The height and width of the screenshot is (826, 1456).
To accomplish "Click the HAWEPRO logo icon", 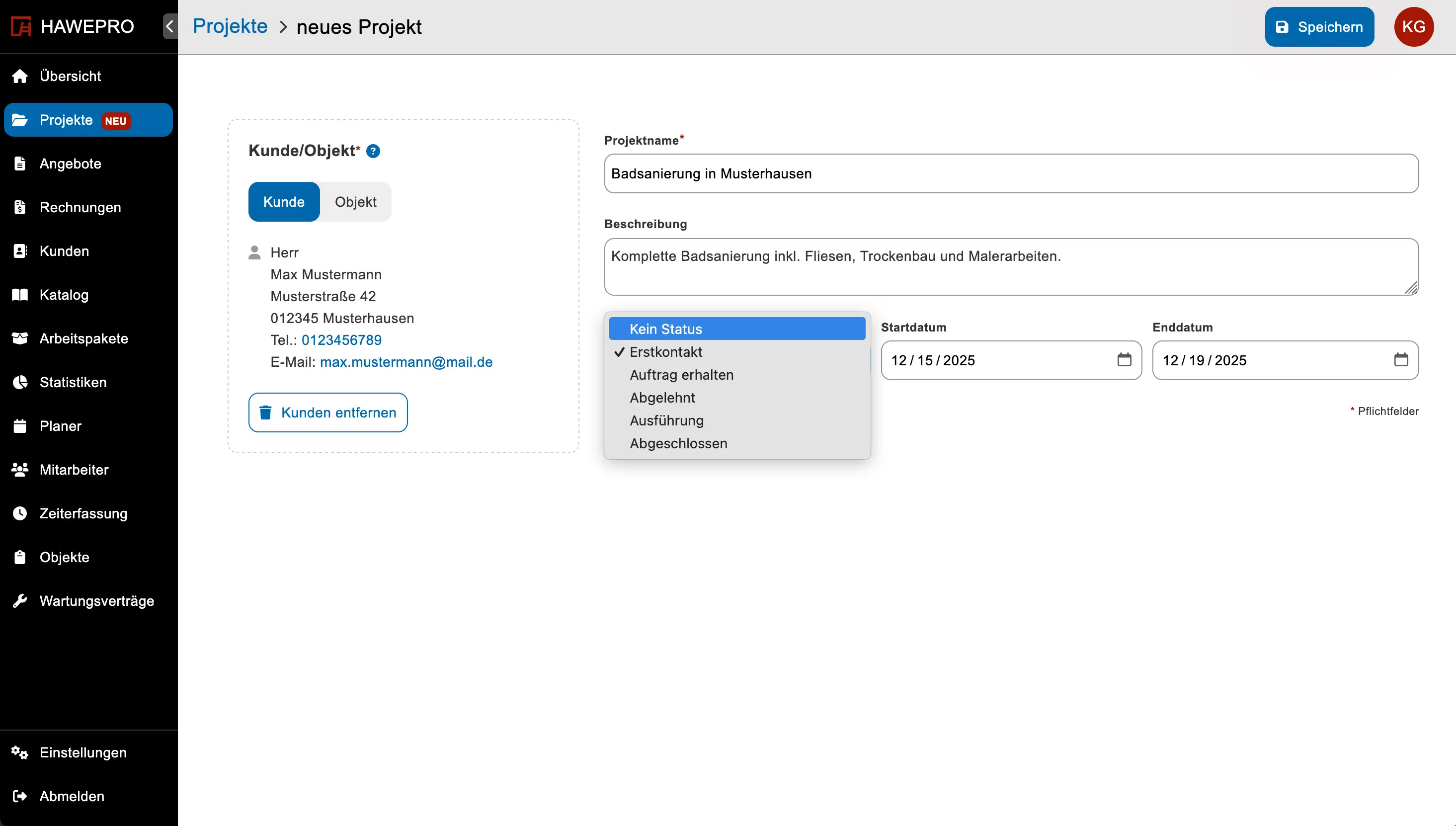I will click(21, 27).
